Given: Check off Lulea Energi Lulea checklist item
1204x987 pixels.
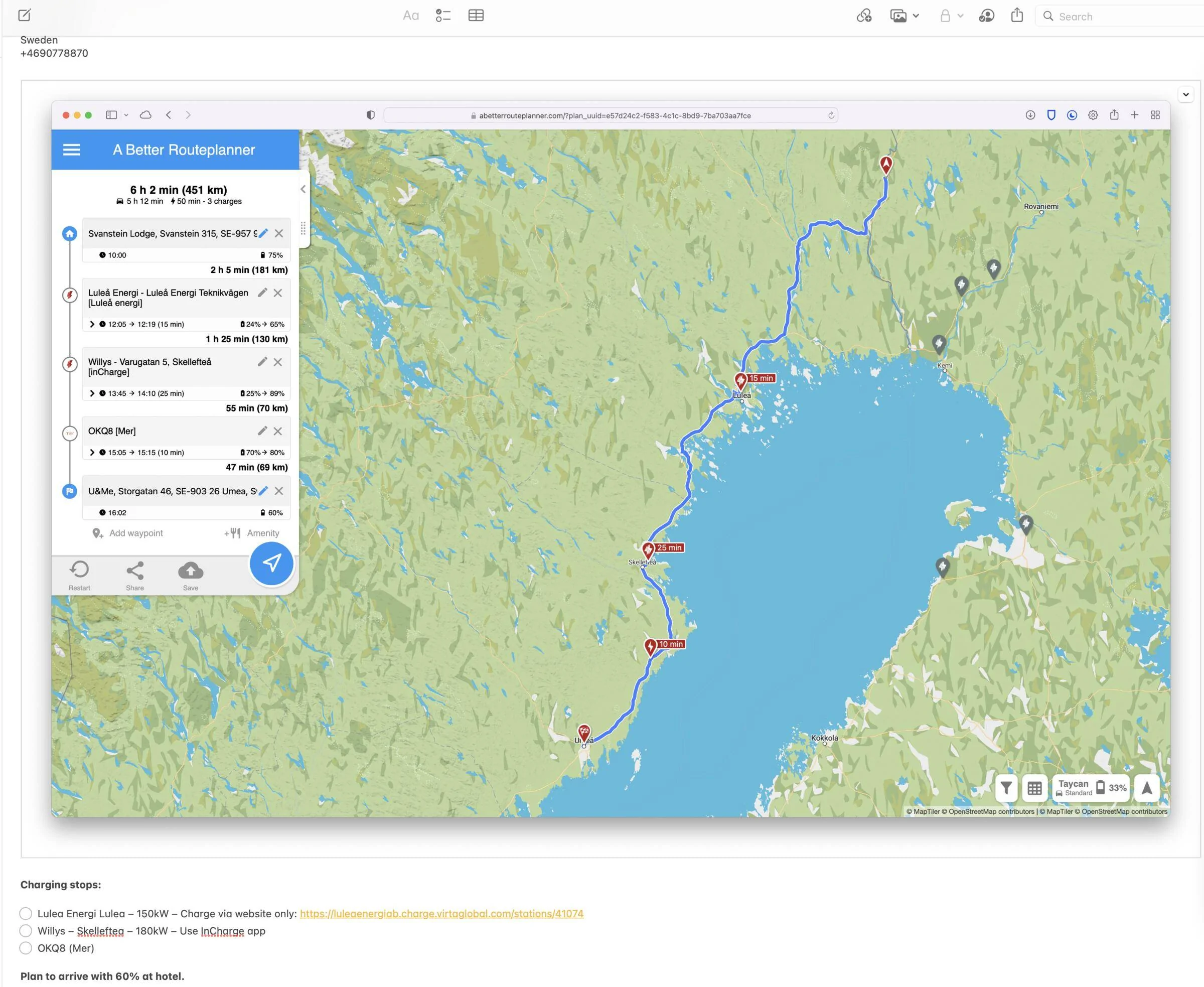Looking at the screenshot, I should point(26,913).
